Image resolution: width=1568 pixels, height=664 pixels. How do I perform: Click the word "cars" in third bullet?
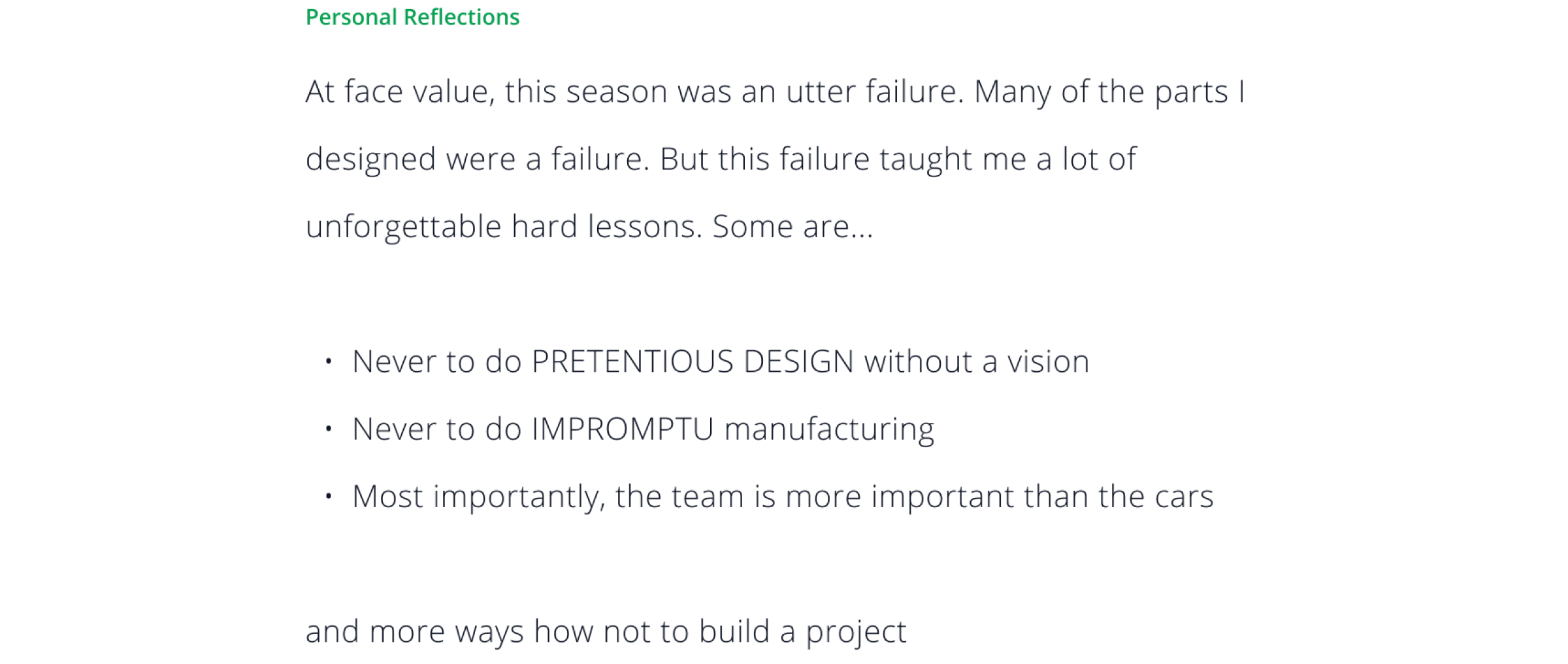tap(1184, 497)
